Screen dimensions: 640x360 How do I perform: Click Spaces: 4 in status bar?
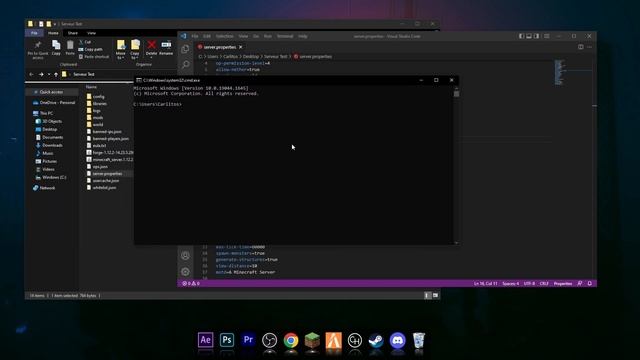click(x=511, y=283)
